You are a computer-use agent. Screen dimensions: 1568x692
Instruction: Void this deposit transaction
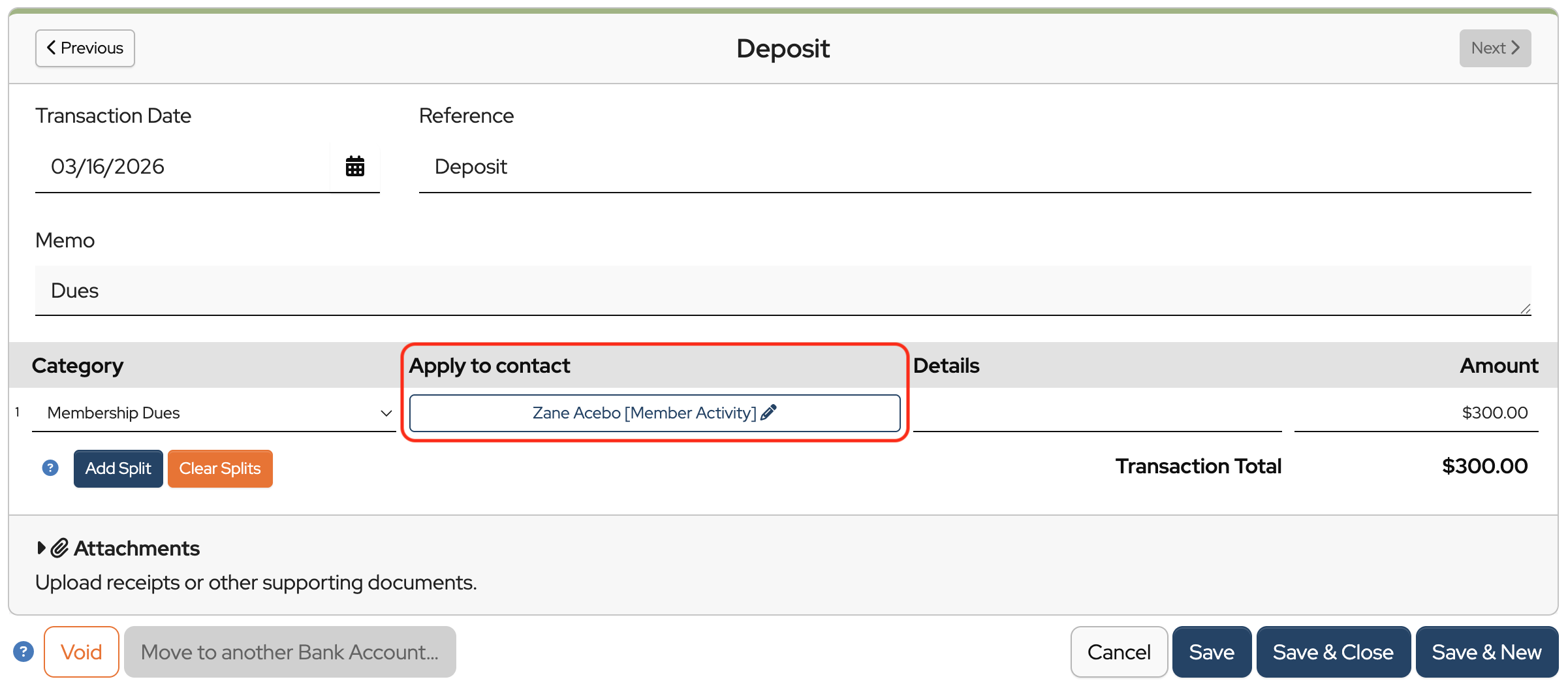[82, 652]
